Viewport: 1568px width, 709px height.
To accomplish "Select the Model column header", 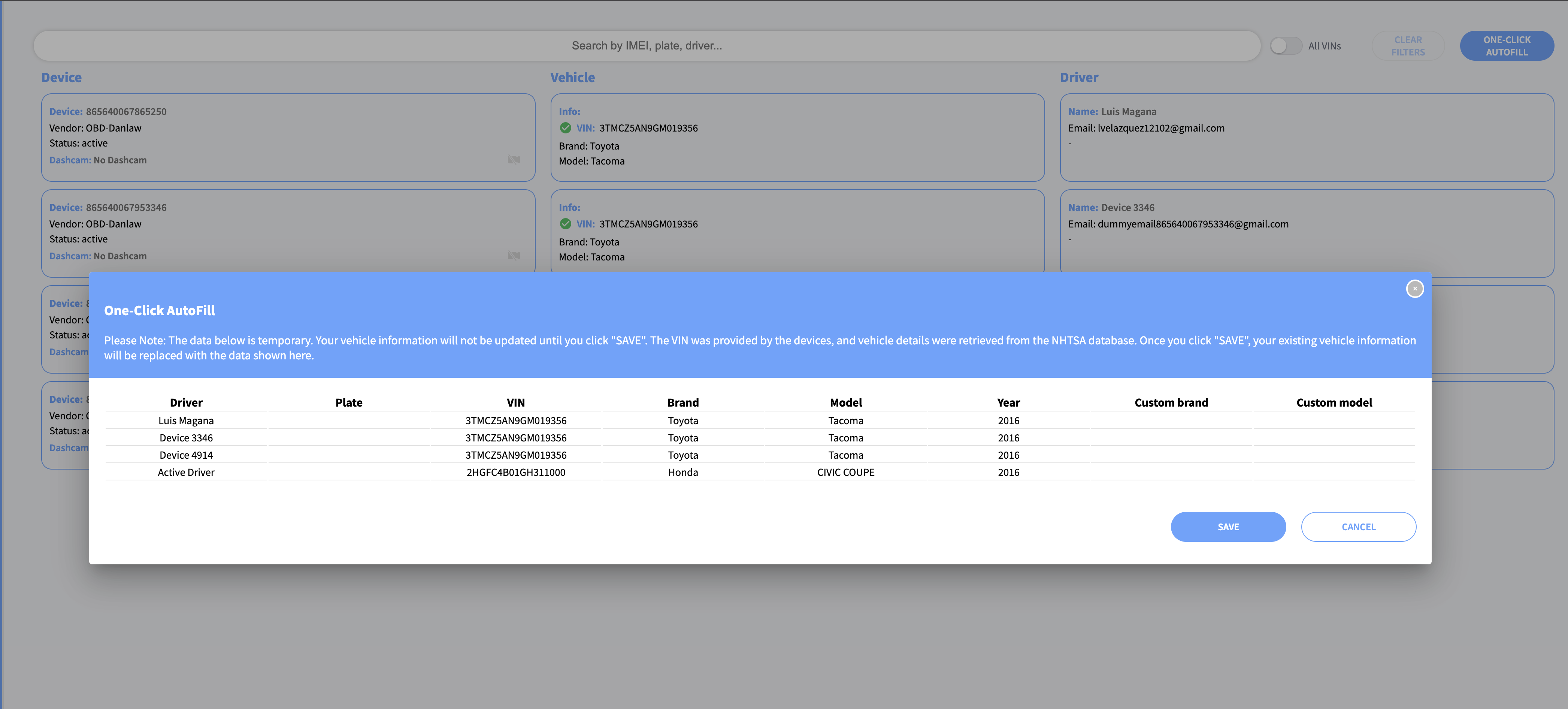I will (x=845, y=402).
